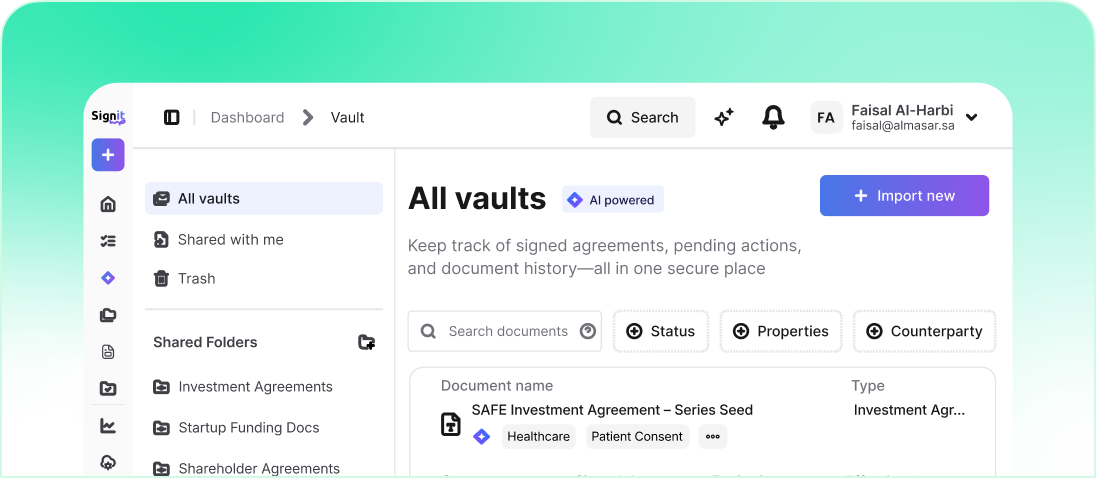Expand Faisal Al-Harbi account dropdown

tap(971, 118)
